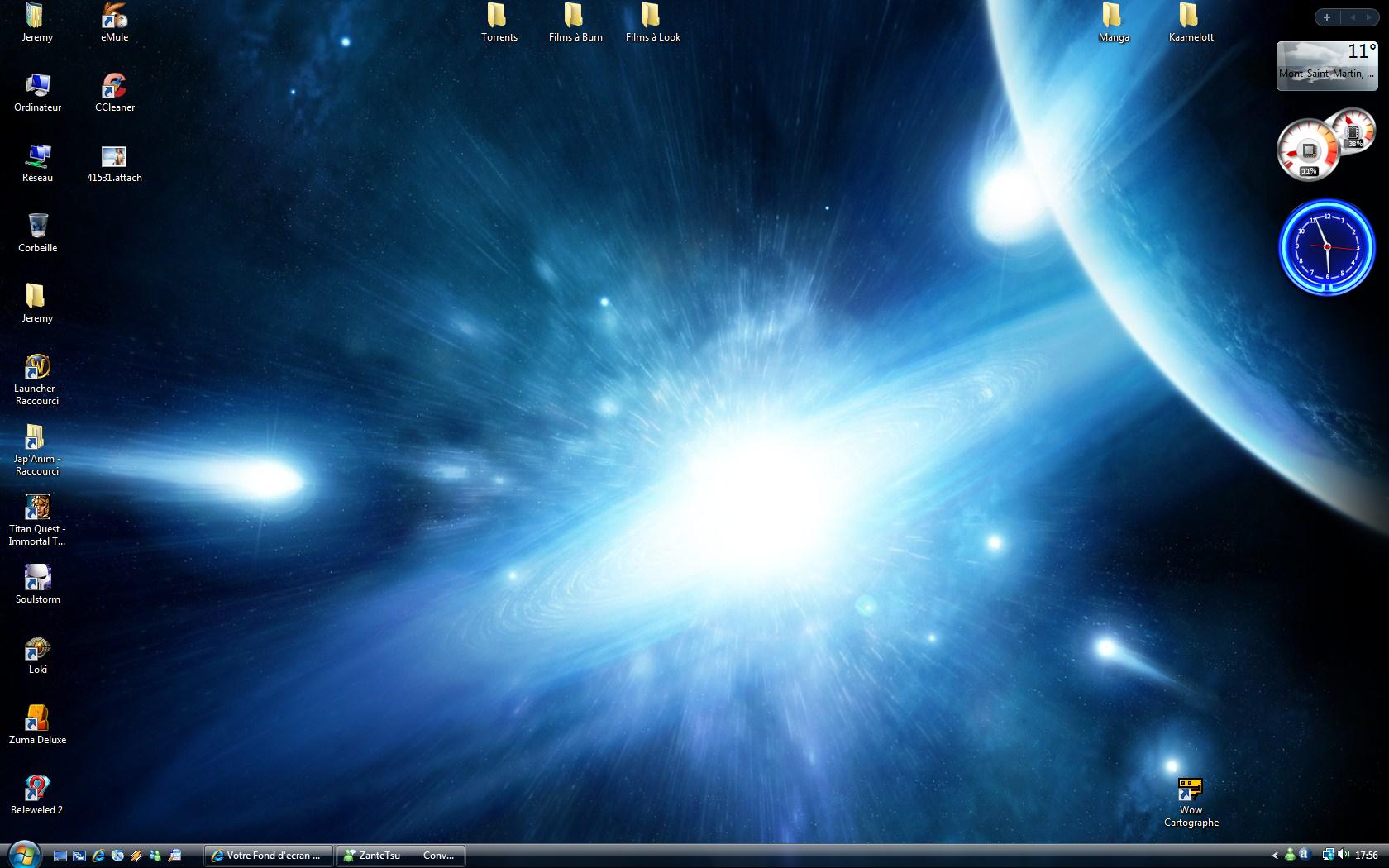This screenshot has width=1389, height=868.
Task: Launch Winamp lightning icon in quick launch
Action: tap(136, 856)
